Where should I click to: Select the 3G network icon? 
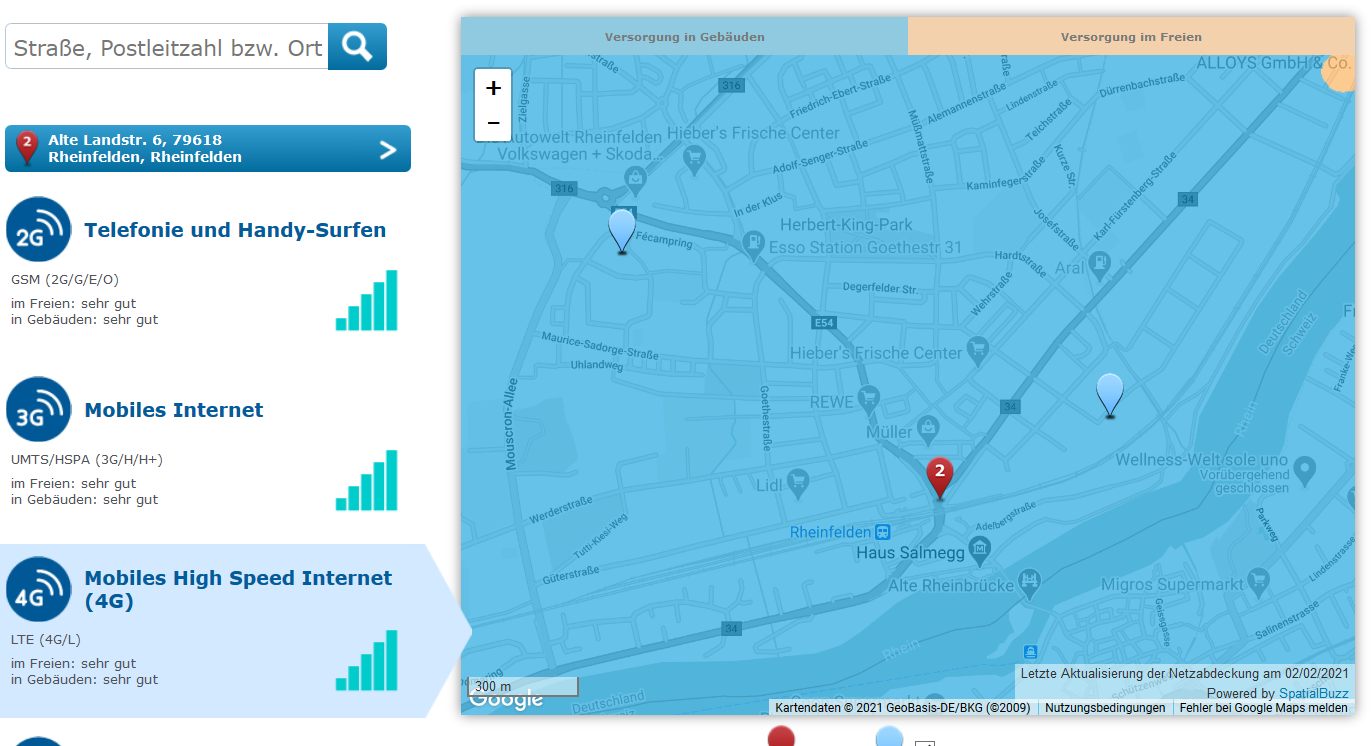[x=39, y=409]
